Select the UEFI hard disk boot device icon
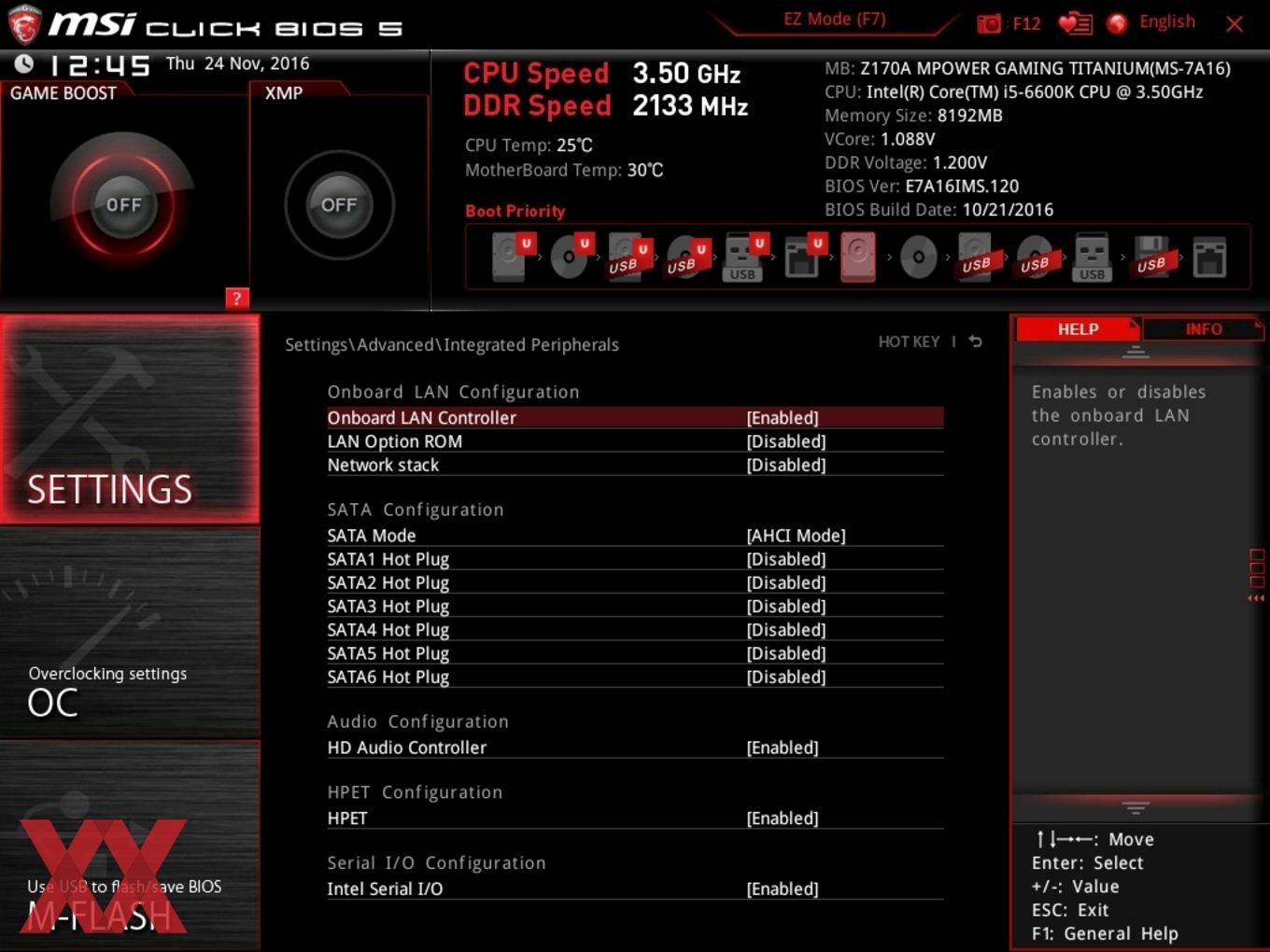1270x952 pixels. (513, 257)
